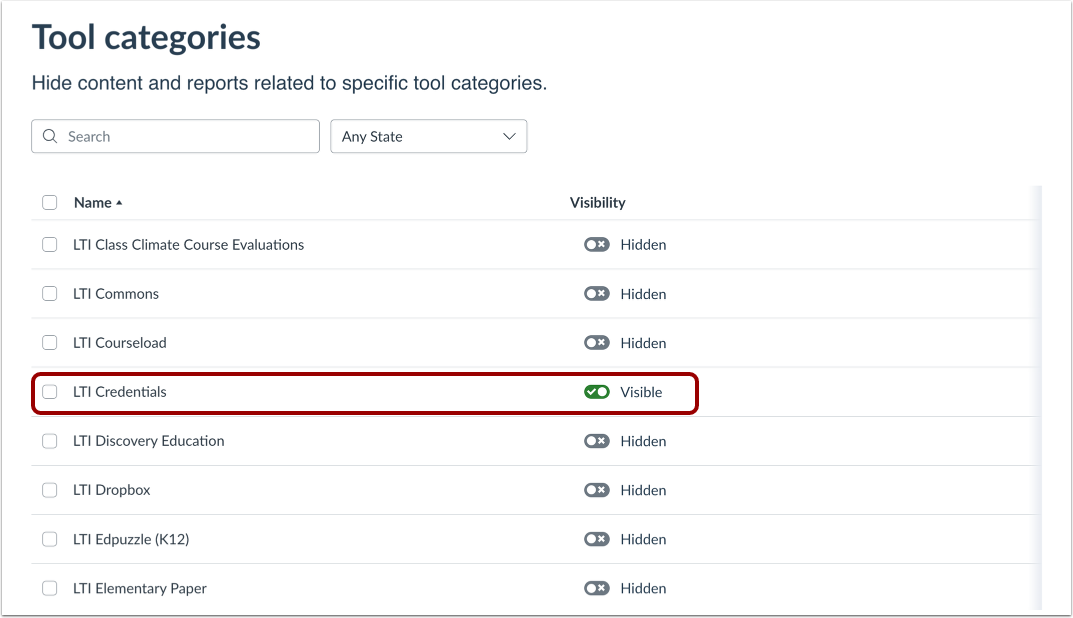Enable visibility for LTI Courseload
1073x618 pixels.
(x=596, y=342)
